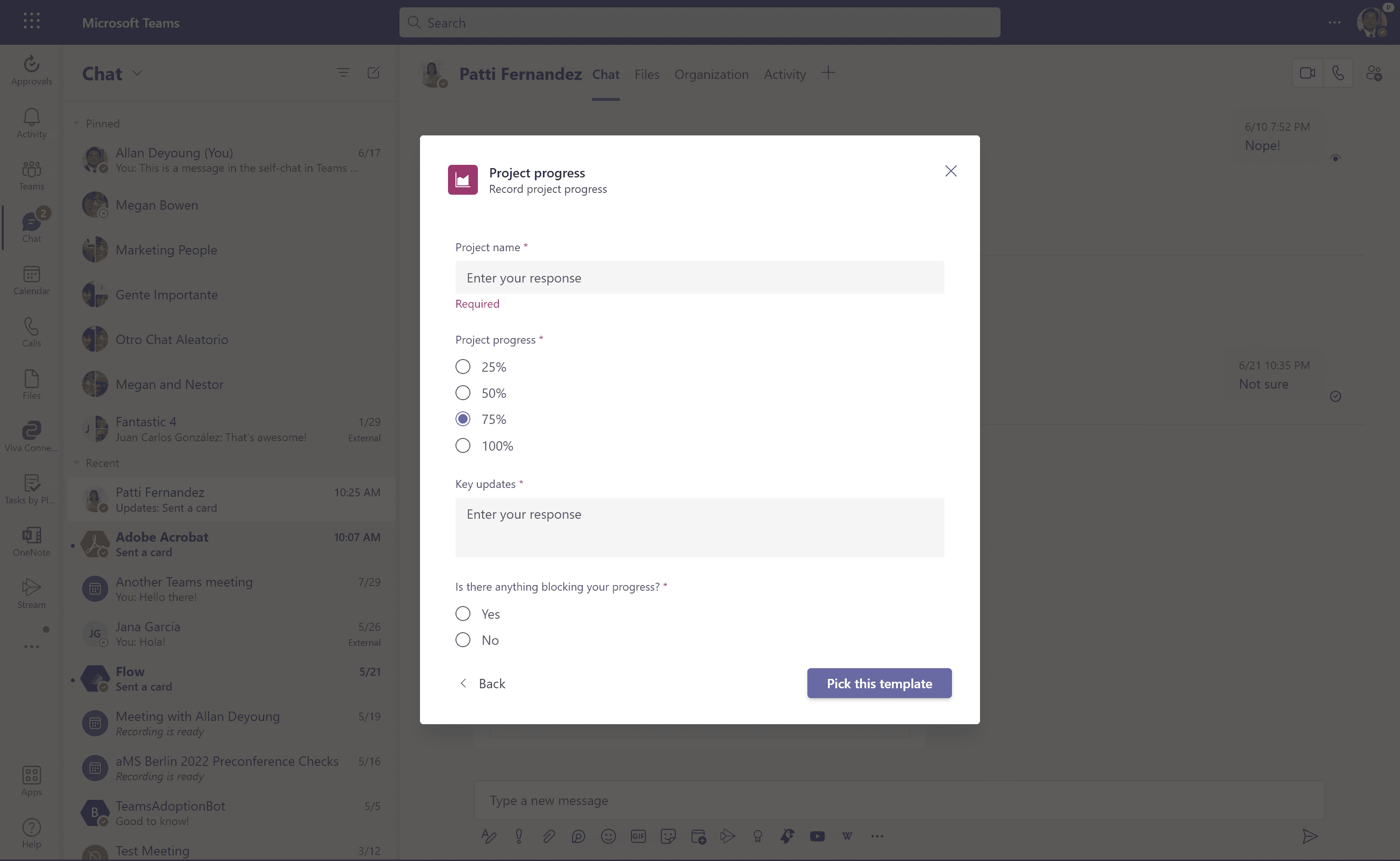
Task: Click the Type a new message box
Action: (899, 800)
